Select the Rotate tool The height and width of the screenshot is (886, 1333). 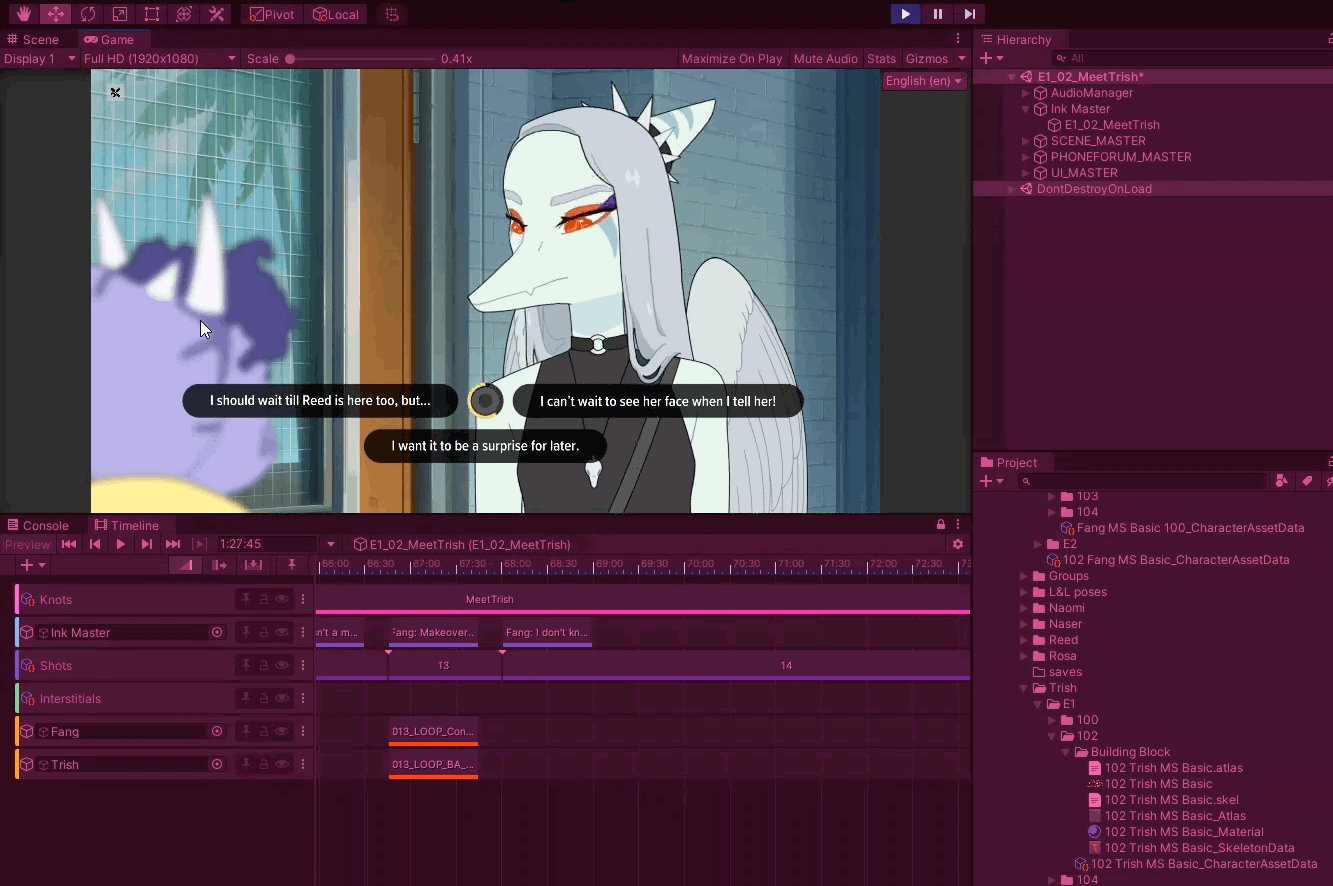click(x=88, y=13)
